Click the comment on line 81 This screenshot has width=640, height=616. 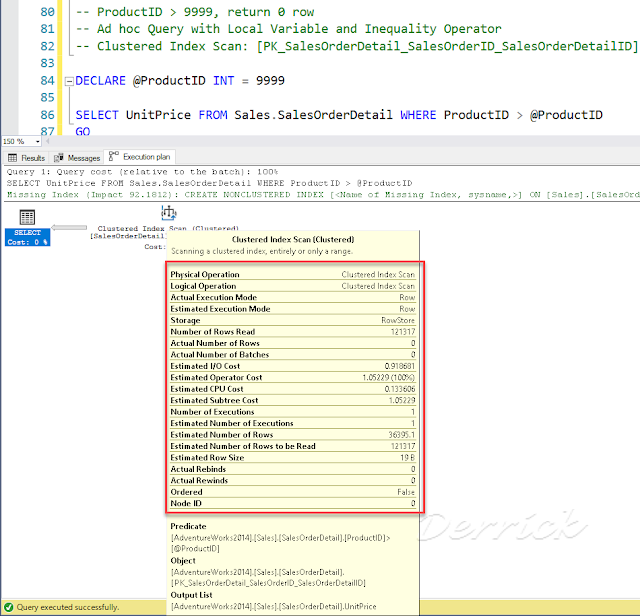pos(288,29)
